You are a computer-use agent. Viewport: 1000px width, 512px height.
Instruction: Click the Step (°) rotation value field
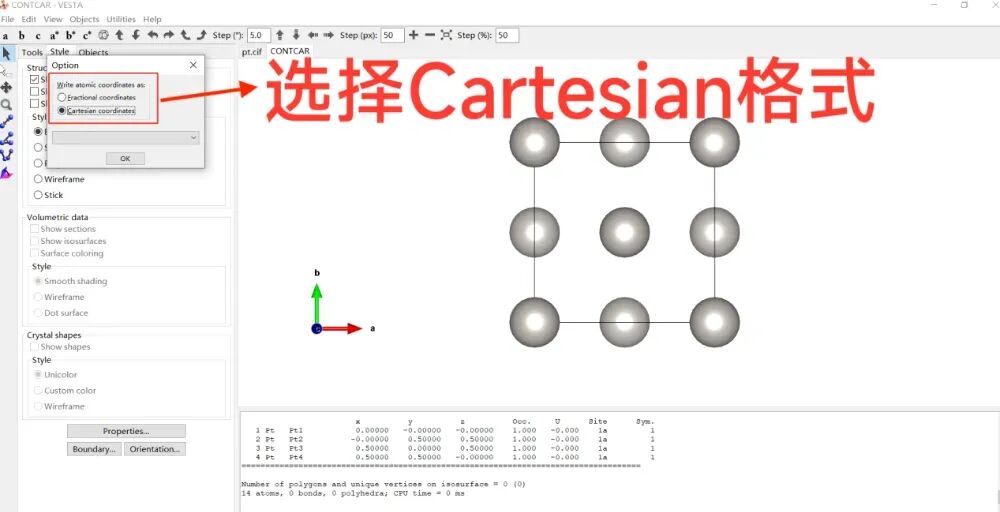pos(259,35)
